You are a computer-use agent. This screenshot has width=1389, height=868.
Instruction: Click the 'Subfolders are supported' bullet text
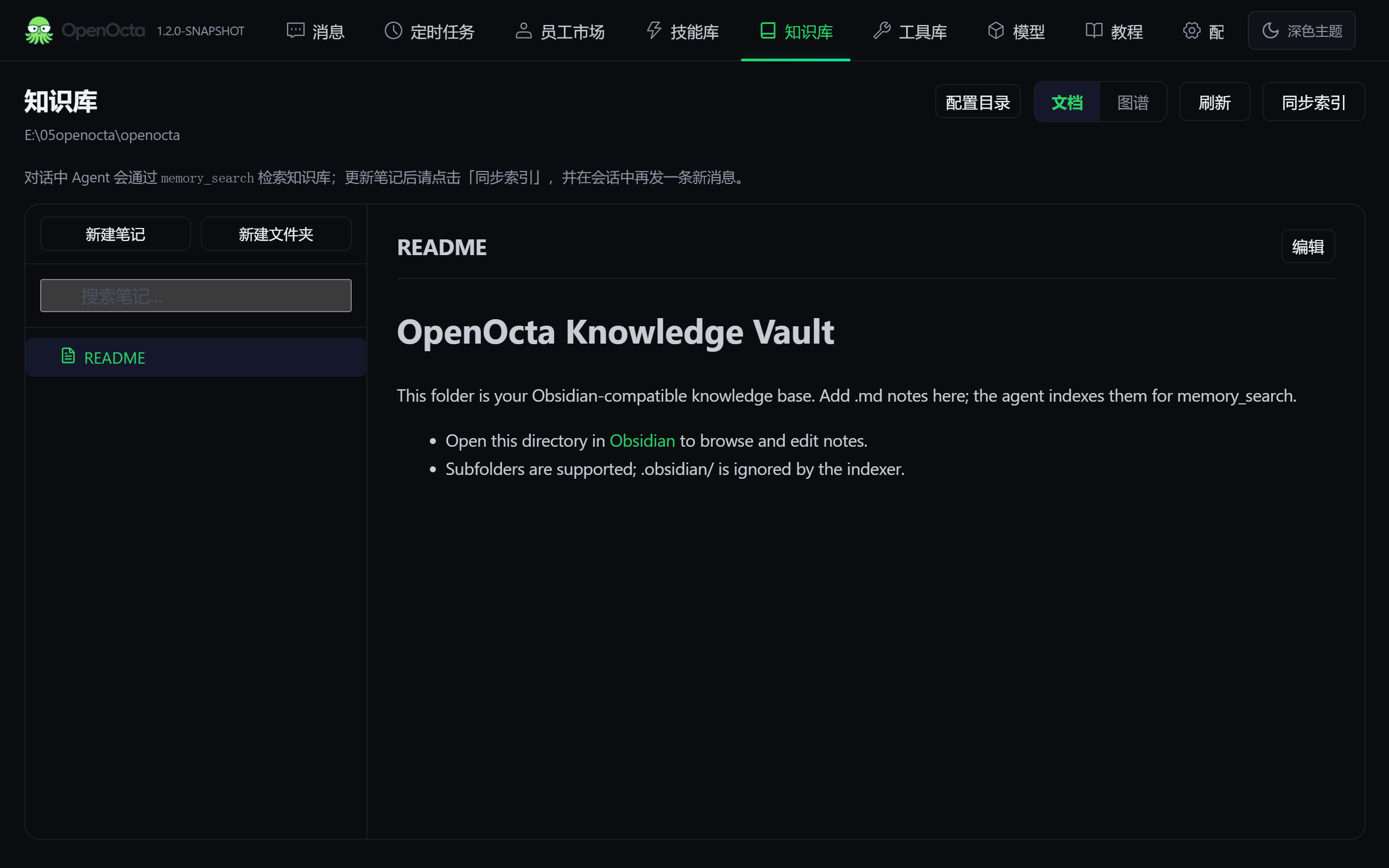coord(674,469)
